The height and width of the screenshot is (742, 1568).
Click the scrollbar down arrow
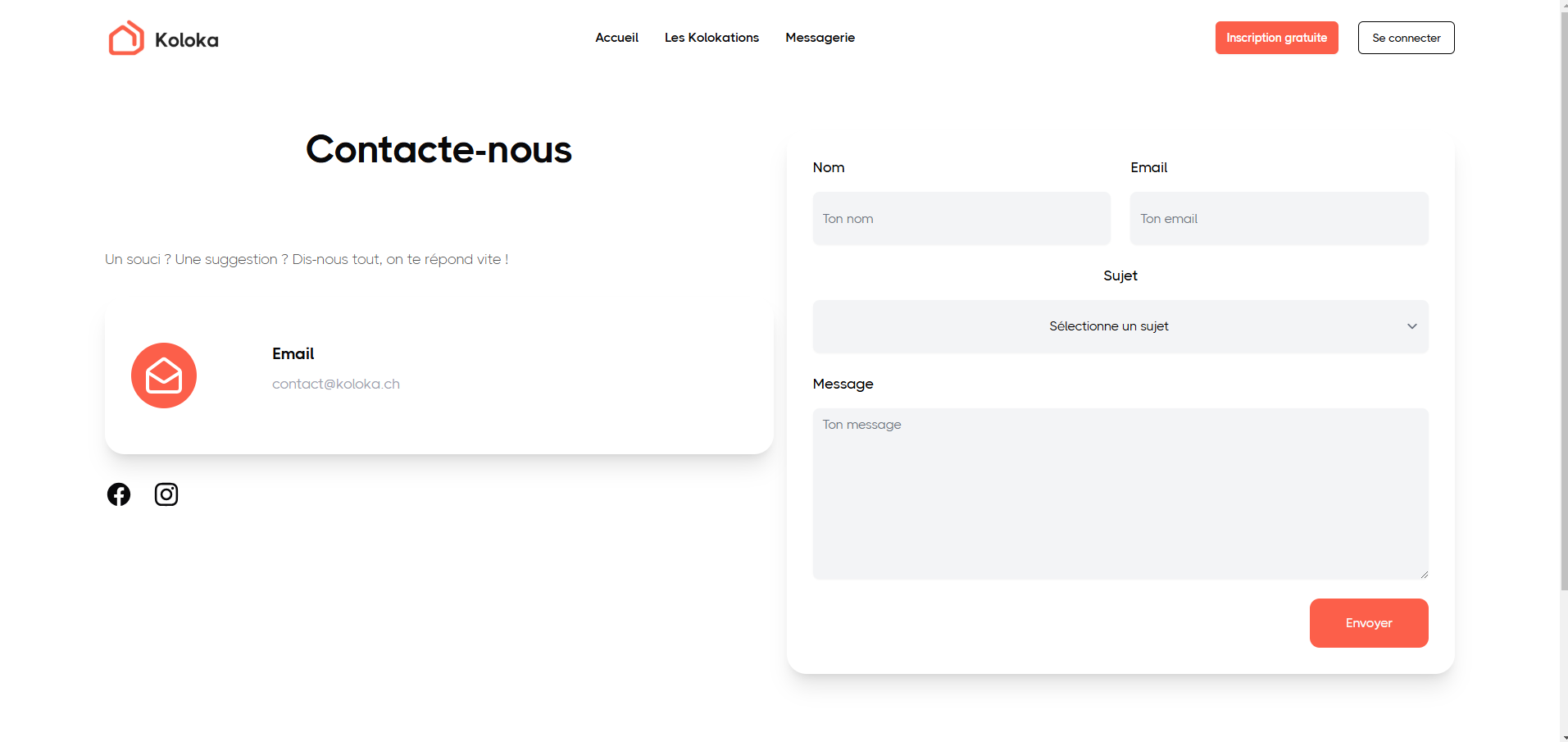click(1563, 737)
